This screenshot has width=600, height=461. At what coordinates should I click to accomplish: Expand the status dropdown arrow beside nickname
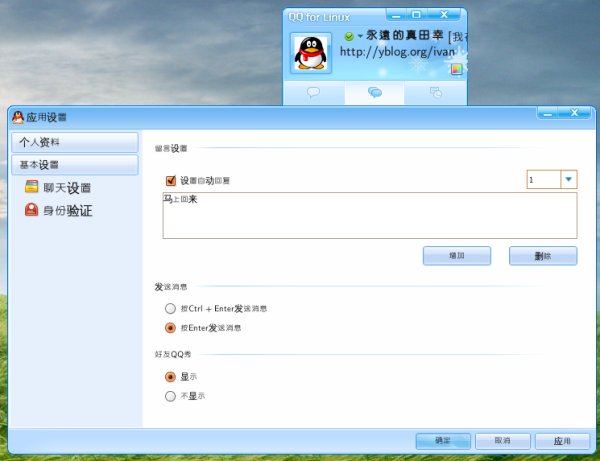360,36
